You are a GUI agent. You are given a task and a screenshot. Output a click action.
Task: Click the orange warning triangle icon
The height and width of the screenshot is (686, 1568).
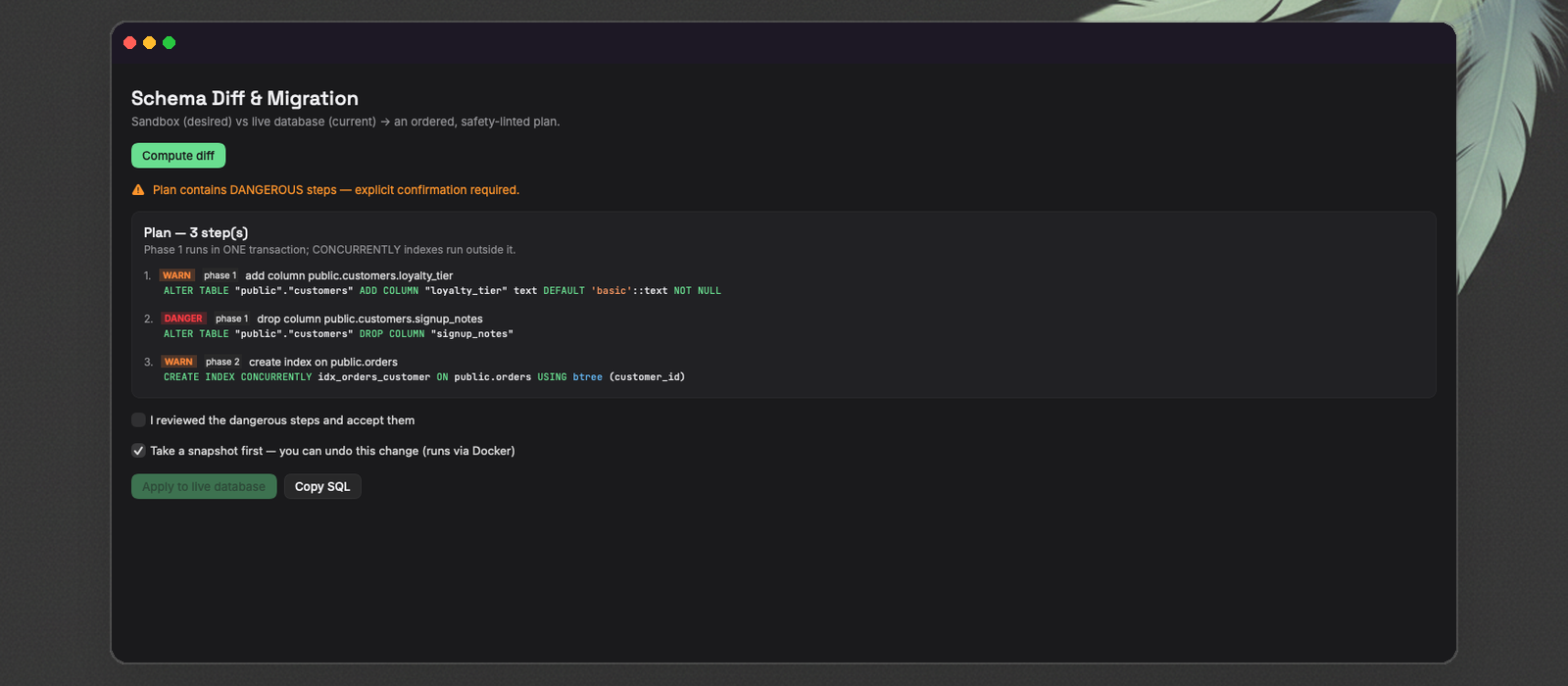138,190
